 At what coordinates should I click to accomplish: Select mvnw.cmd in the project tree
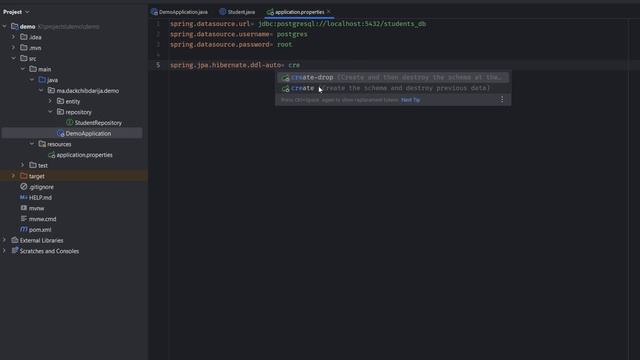(42, 219)
